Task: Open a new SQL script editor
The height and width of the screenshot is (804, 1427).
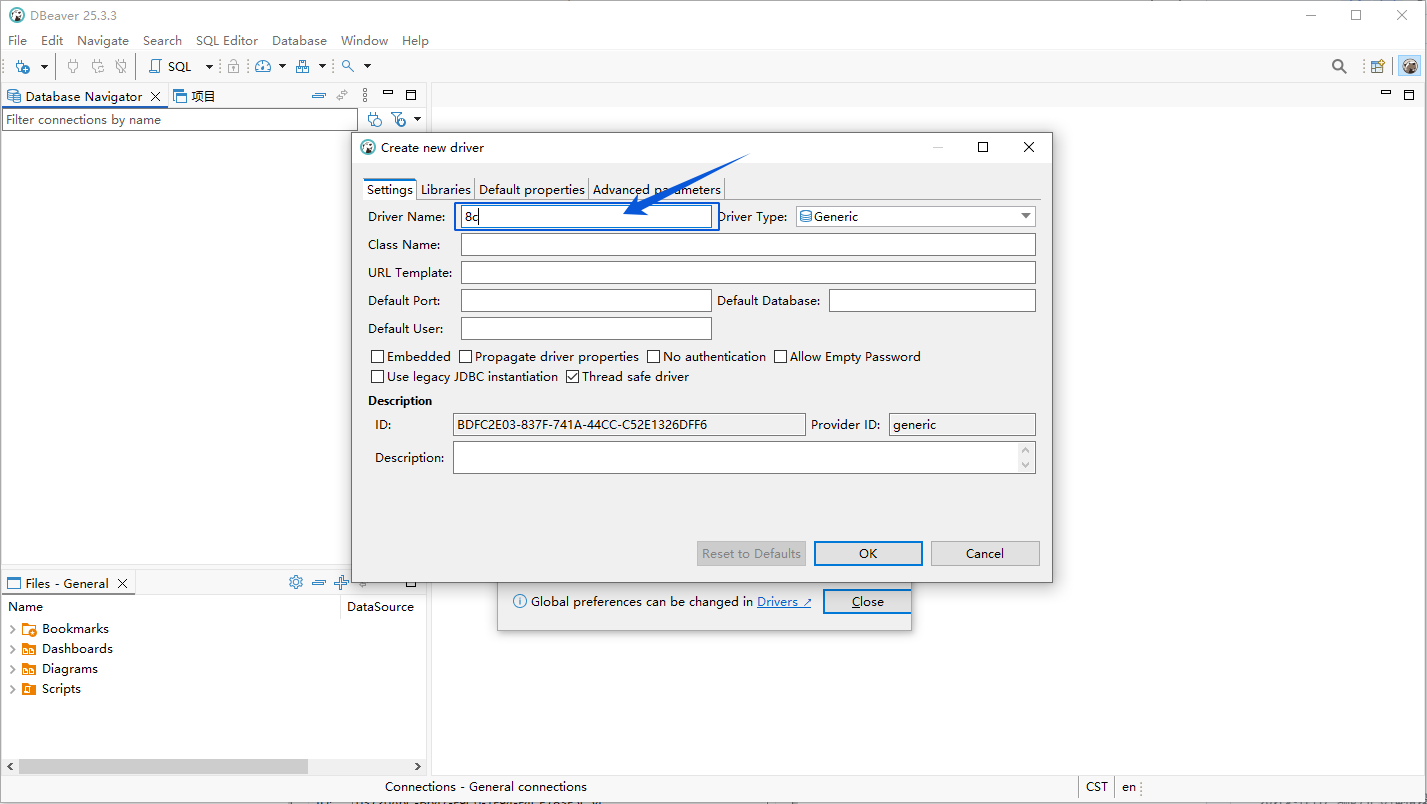Action: point(171,66)
